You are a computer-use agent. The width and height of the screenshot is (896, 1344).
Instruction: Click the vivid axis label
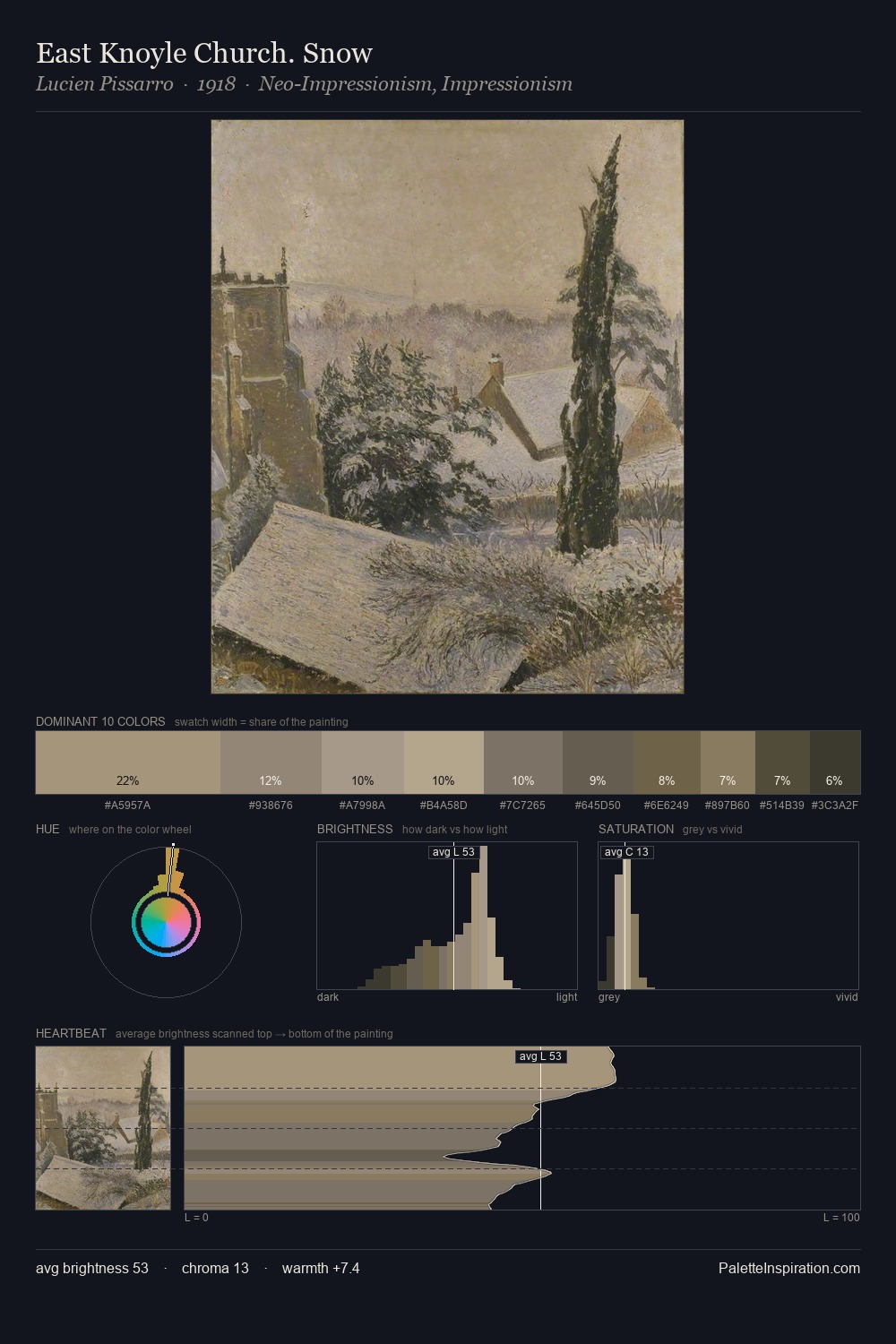(x=847, y=997)
